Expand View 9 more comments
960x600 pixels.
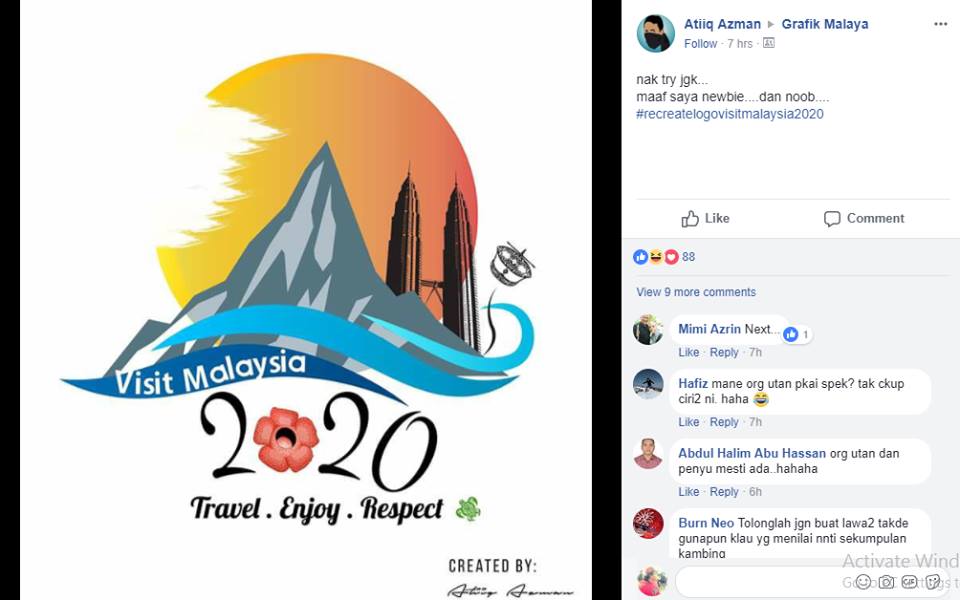coord(696,292)
